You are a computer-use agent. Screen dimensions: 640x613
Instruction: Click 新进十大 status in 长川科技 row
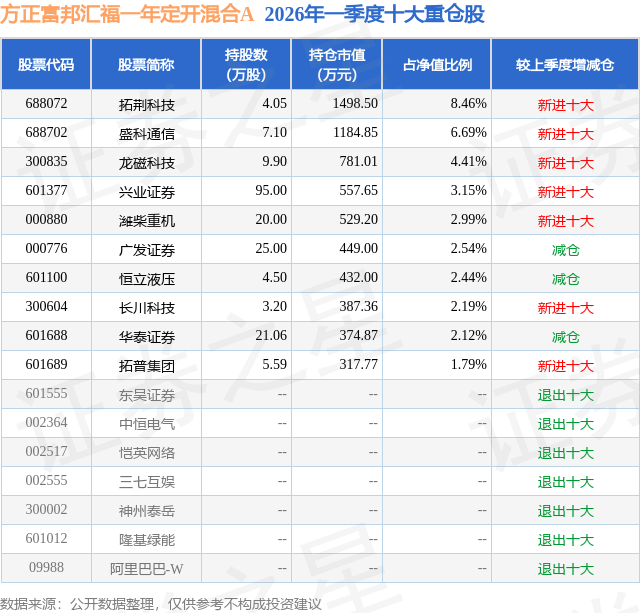[565, 308]
